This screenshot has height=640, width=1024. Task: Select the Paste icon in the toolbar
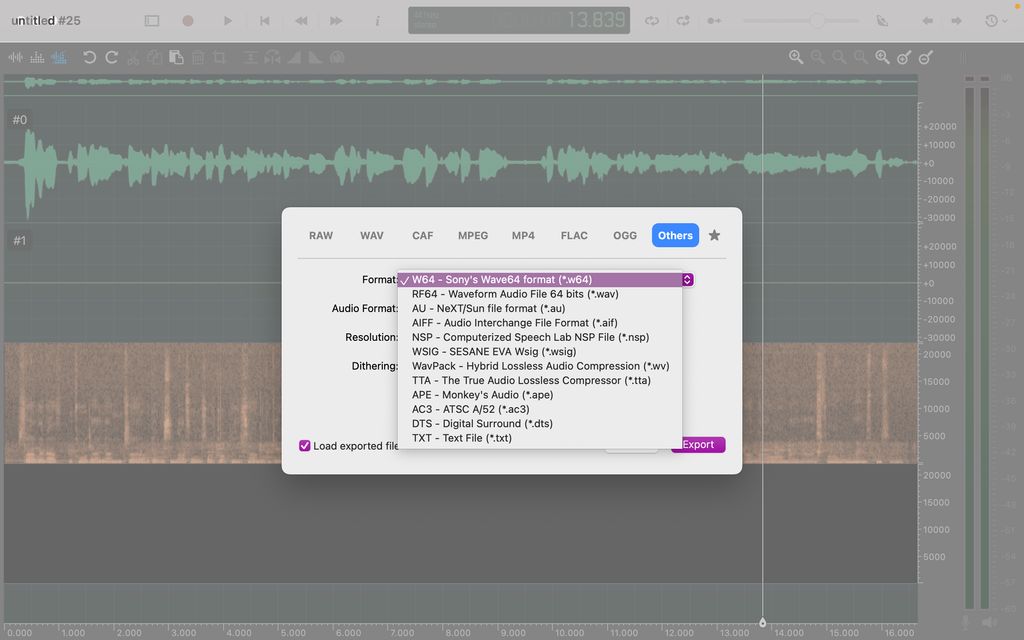pos(176,57)
